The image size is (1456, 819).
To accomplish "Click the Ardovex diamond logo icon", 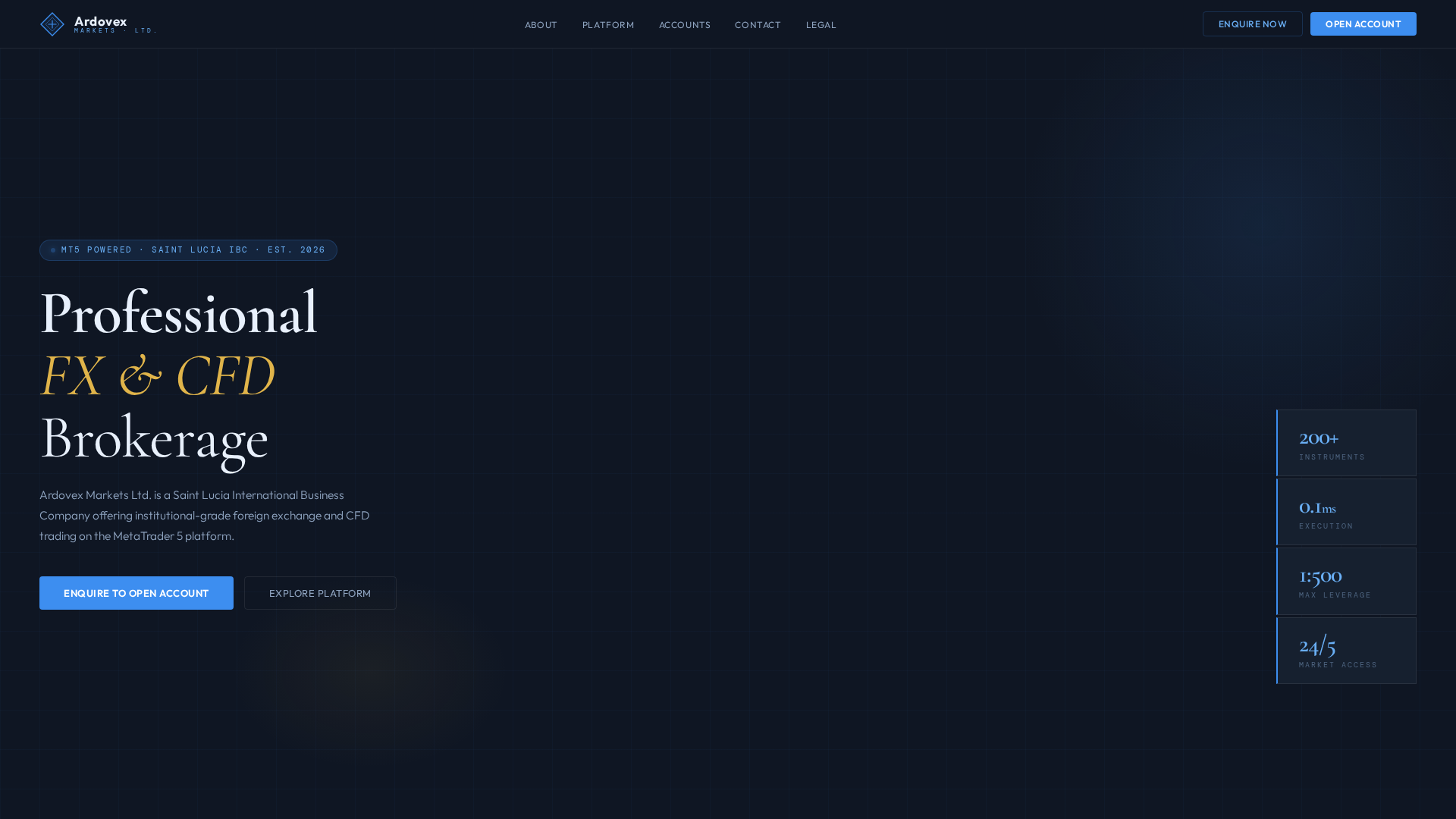I will click(x=52, y=24).
